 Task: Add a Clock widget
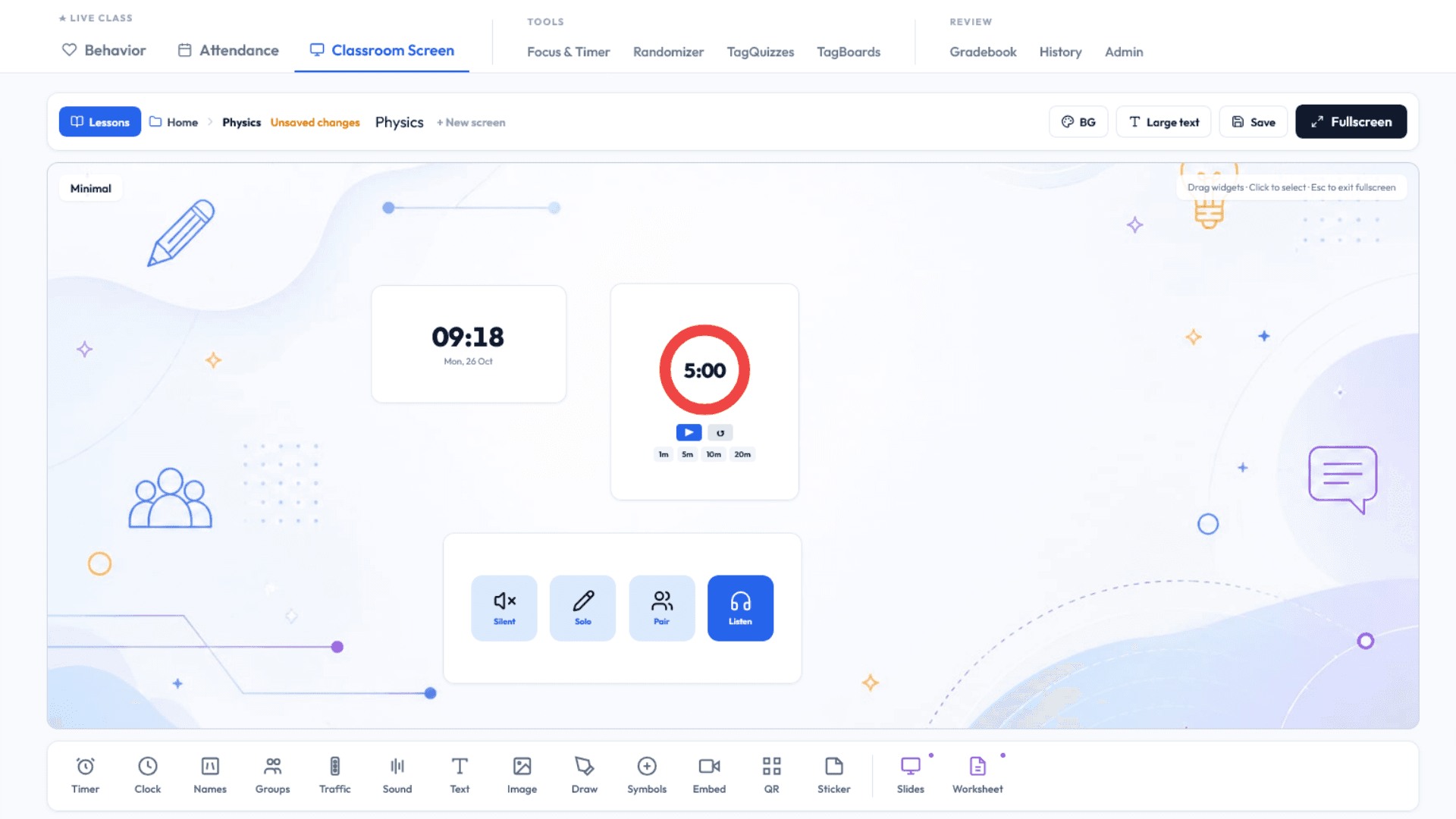147,775
